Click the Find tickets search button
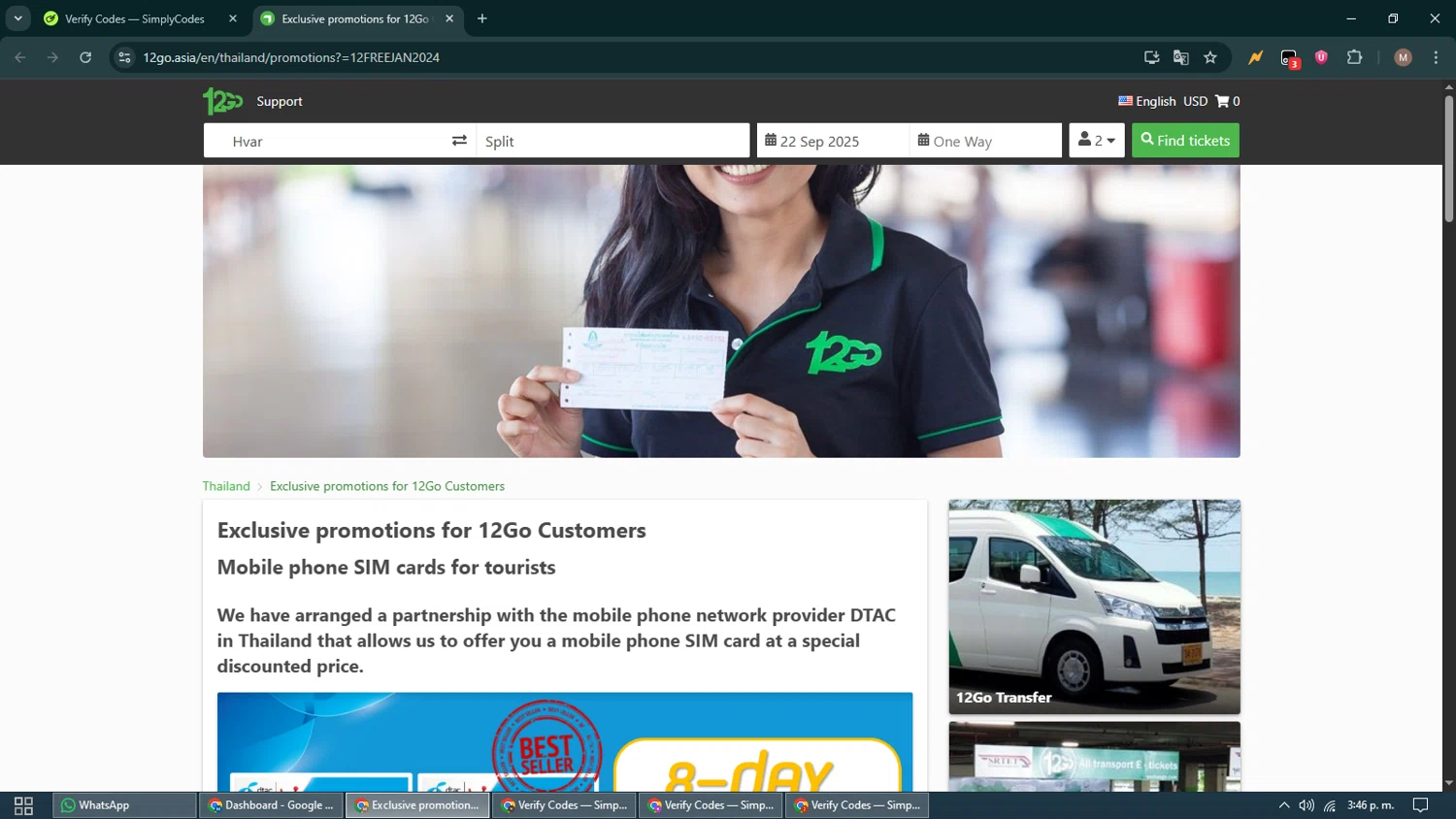Screen dimensions: 1456x819 (1185, 140)
